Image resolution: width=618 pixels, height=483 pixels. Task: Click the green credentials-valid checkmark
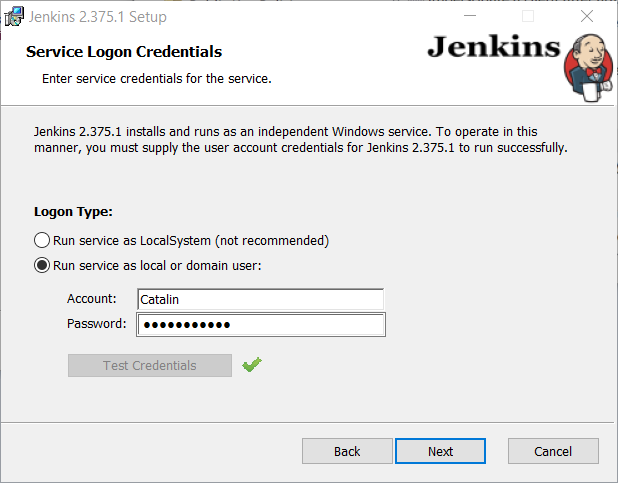click(252, 365)
